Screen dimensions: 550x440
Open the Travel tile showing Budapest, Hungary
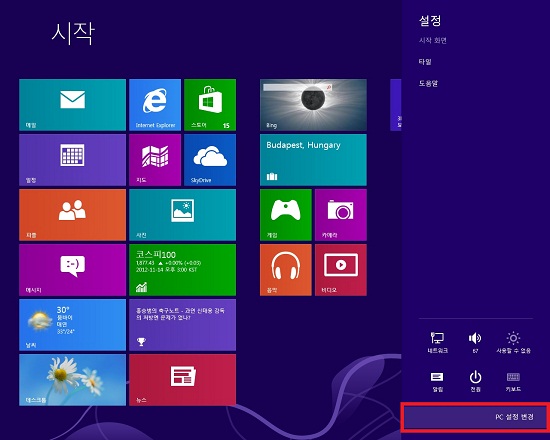[x=313, y=160]
